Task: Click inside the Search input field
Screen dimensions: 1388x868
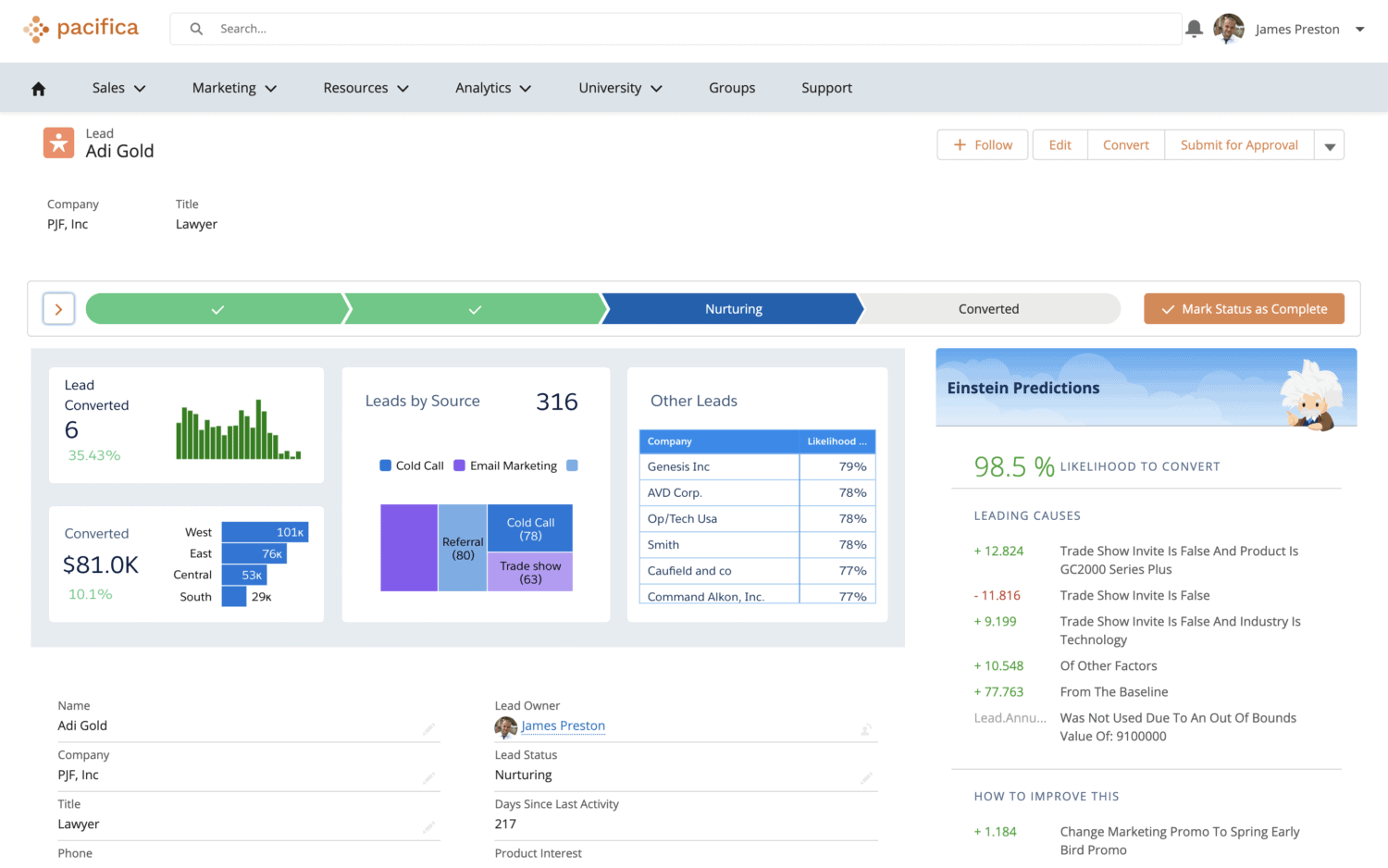Action: click(x=555, y=29)
